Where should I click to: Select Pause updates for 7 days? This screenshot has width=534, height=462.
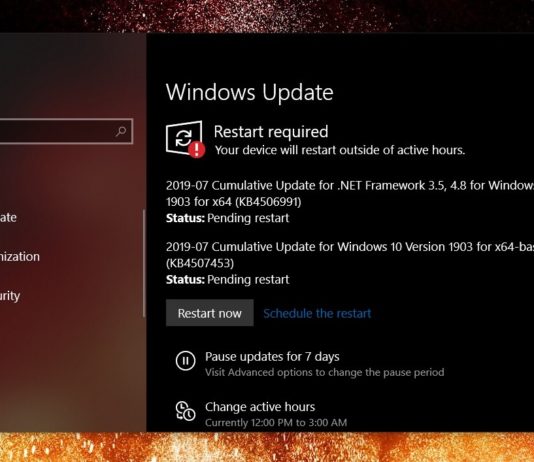click(x=272, y=356)
